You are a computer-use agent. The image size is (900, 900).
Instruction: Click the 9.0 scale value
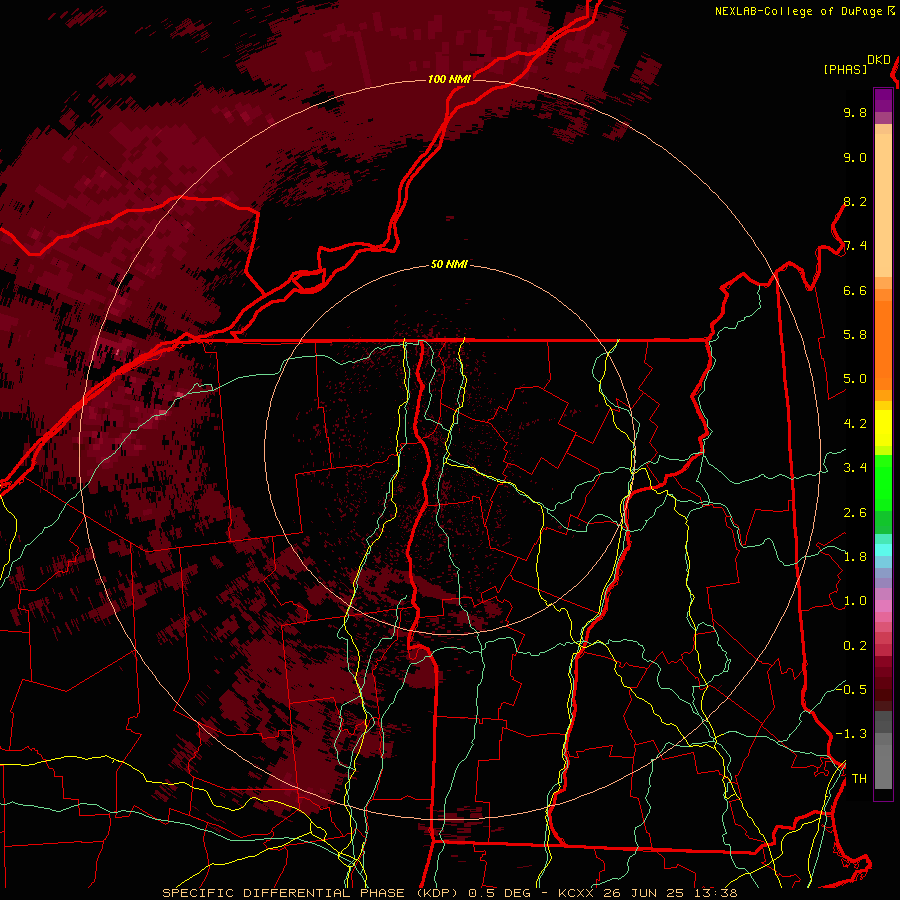pyautogui.click(x=855, y=157)
